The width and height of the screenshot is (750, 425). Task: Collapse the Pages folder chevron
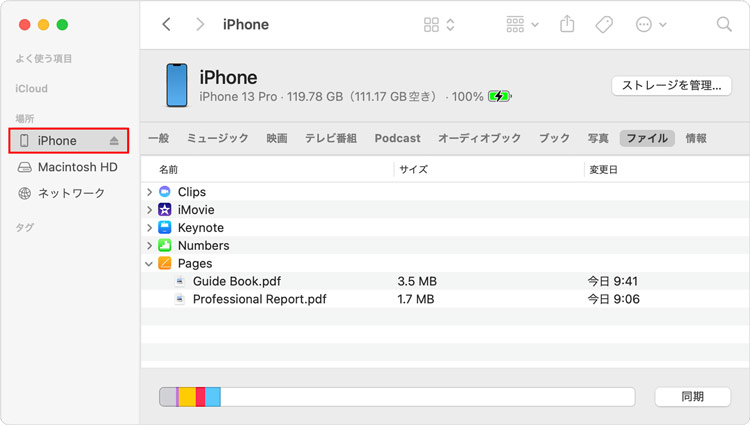pos(149,263)
